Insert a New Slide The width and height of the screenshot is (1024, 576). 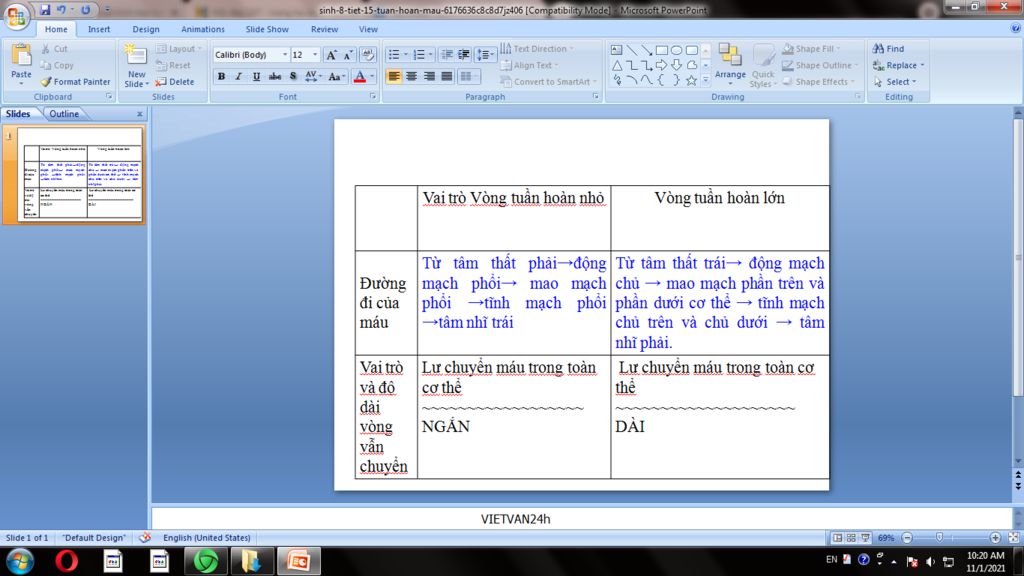coord(136,65)
